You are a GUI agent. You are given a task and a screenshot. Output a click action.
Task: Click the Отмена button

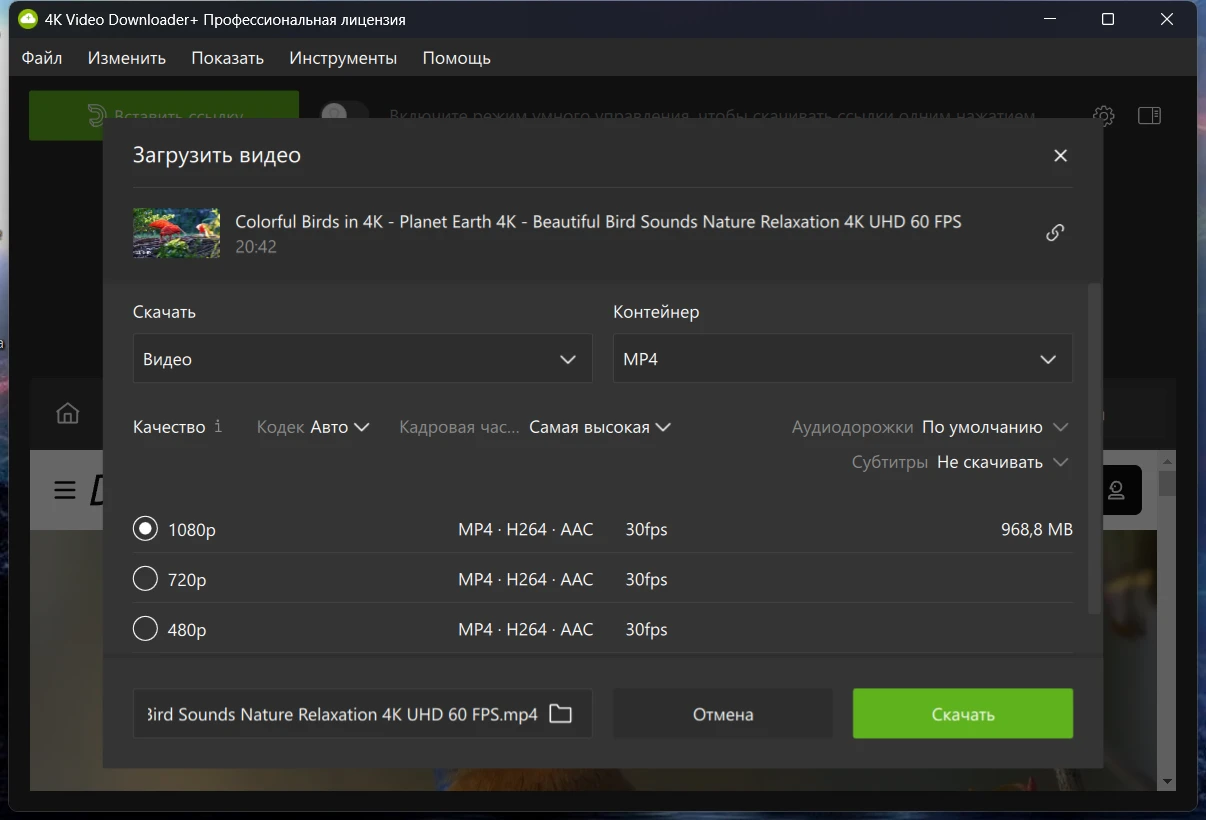tap(722, 714)
